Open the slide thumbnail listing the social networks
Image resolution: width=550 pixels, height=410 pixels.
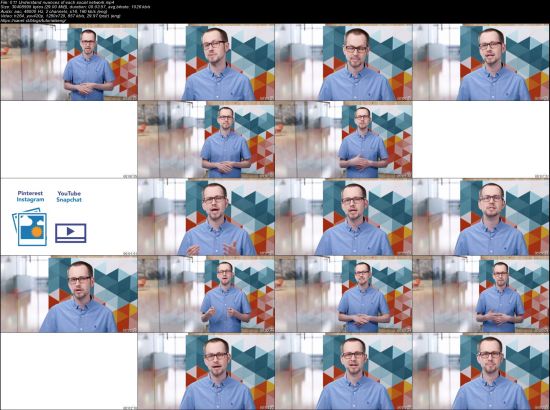69,217
